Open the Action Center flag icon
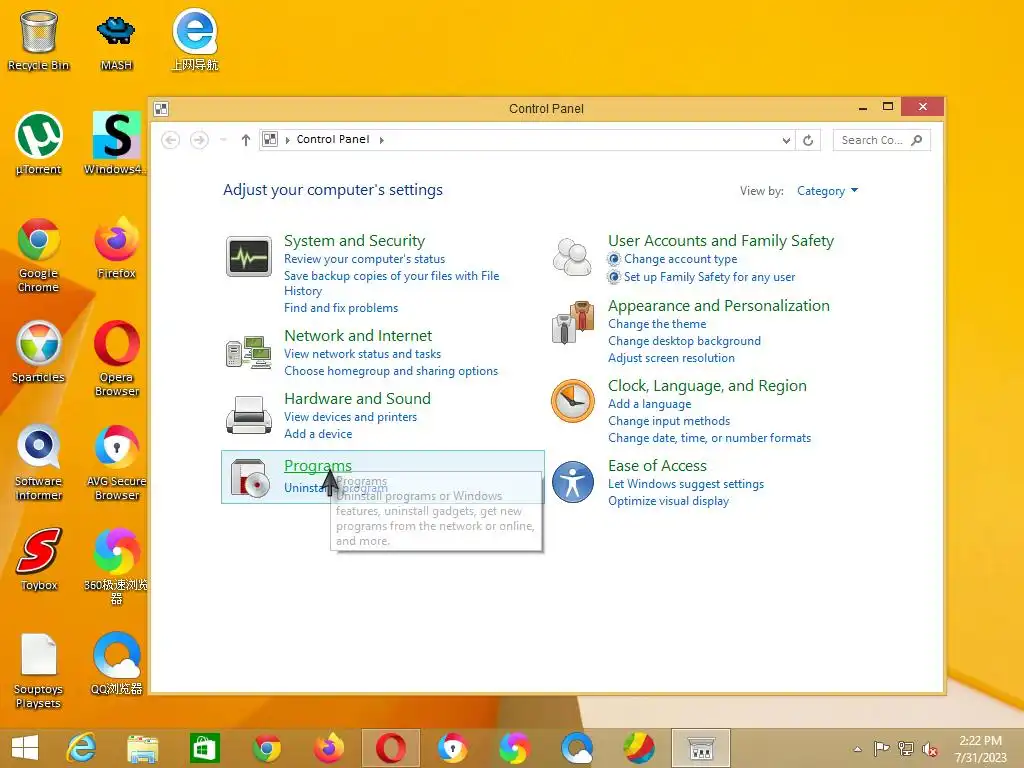The image size is (1024, 768). tap(881, 748)
